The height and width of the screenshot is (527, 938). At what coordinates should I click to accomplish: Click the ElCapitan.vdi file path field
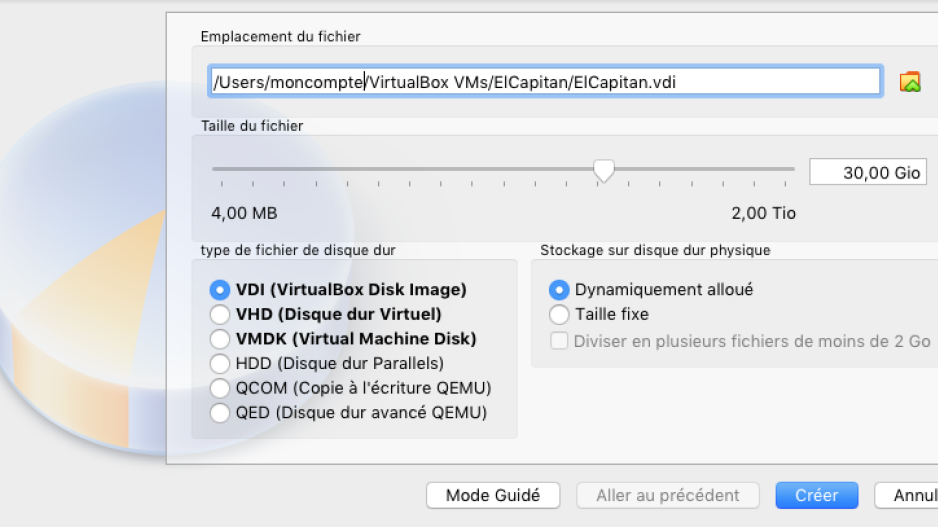(546, 81)
